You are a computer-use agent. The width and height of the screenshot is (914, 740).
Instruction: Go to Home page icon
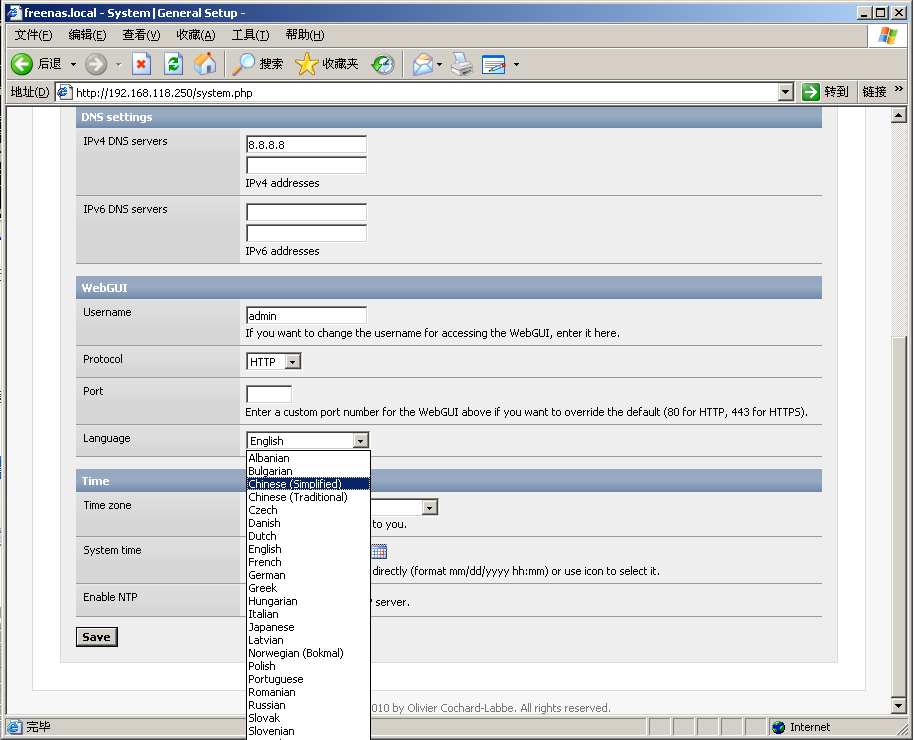pyautogui.click(x=205, y=64)
